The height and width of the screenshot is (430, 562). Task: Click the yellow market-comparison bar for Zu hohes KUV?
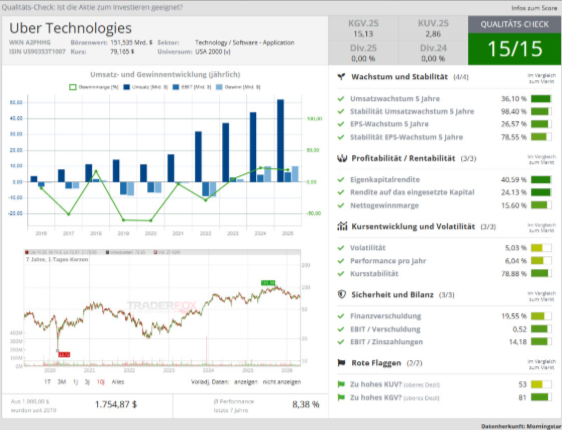(541, 384)
